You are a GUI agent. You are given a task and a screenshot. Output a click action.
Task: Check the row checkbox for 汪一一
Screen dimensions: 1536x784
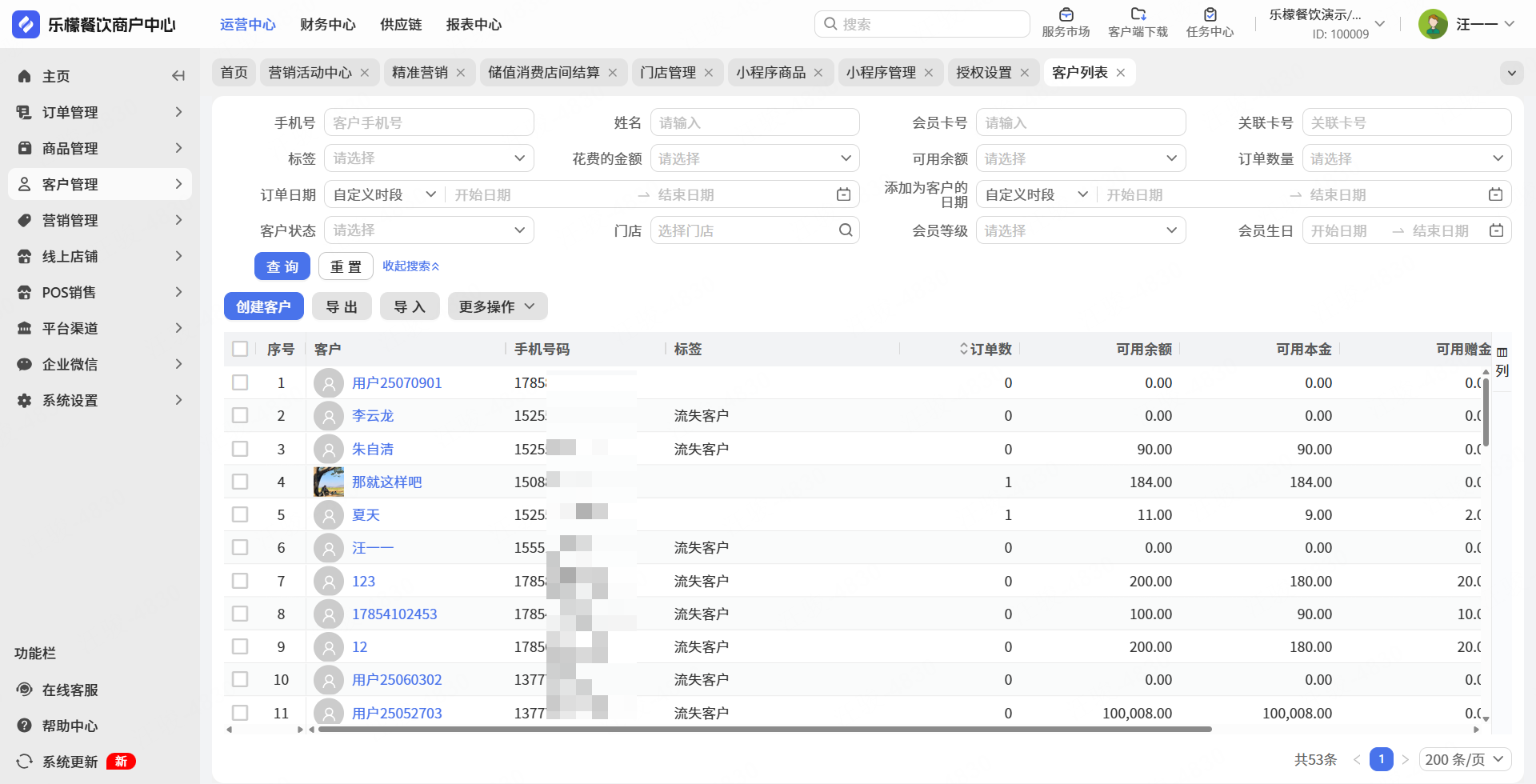(240, 547)
